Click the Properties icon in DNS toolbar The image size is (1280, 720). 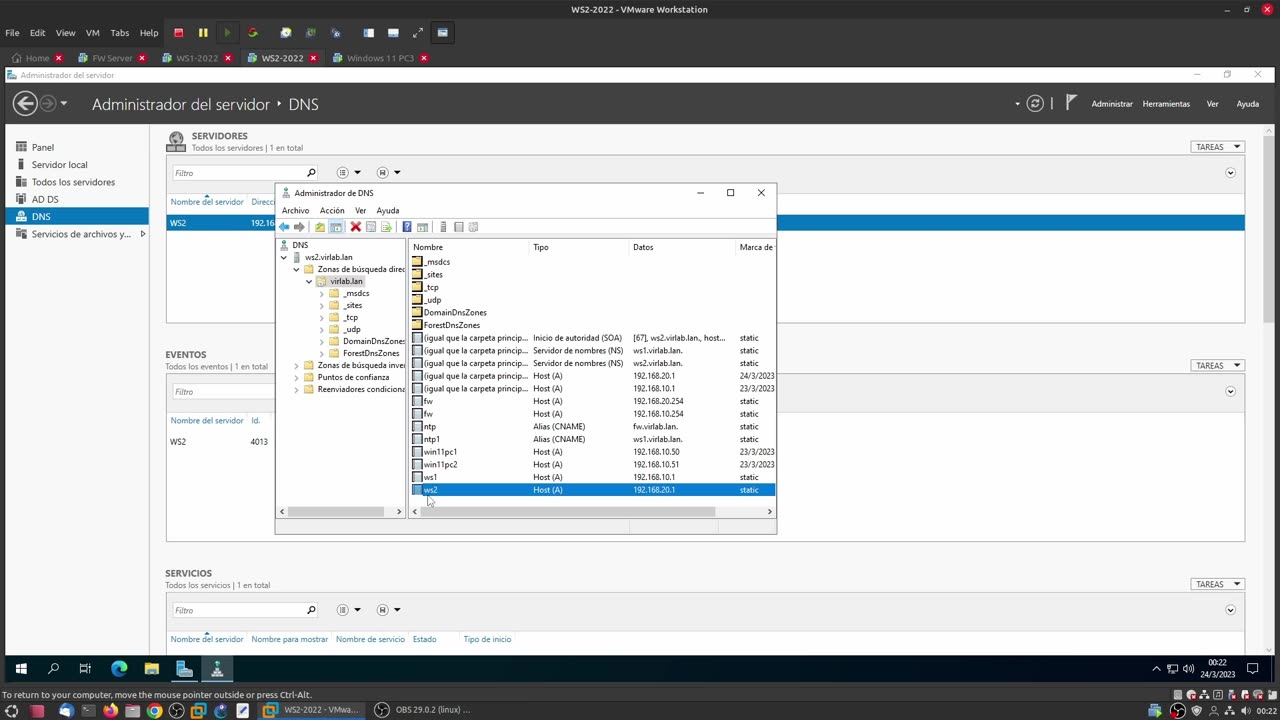point(371,227)
